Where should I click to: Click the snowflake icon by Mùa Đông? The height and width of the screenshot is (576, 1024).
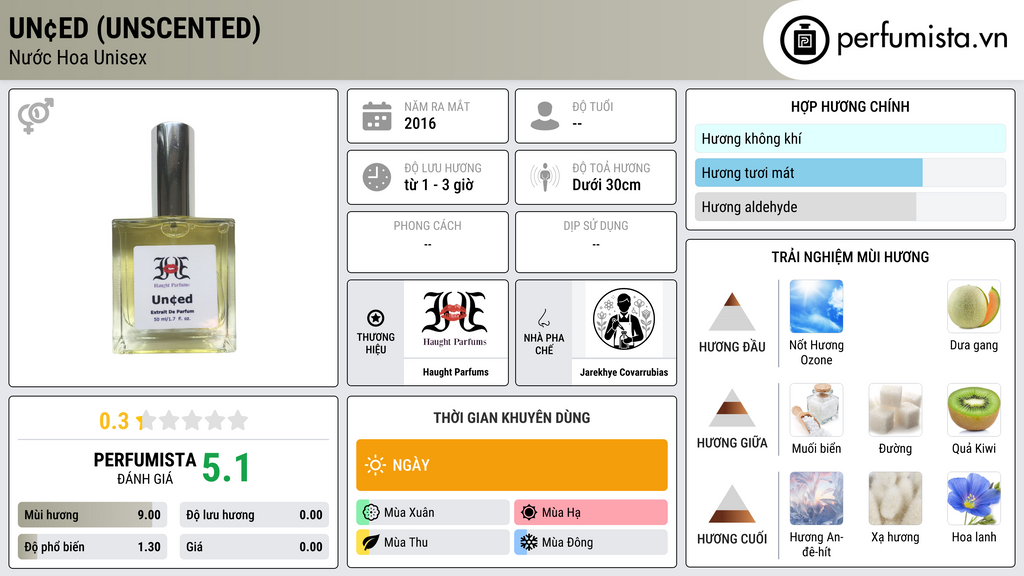click(x=529, y=542)
